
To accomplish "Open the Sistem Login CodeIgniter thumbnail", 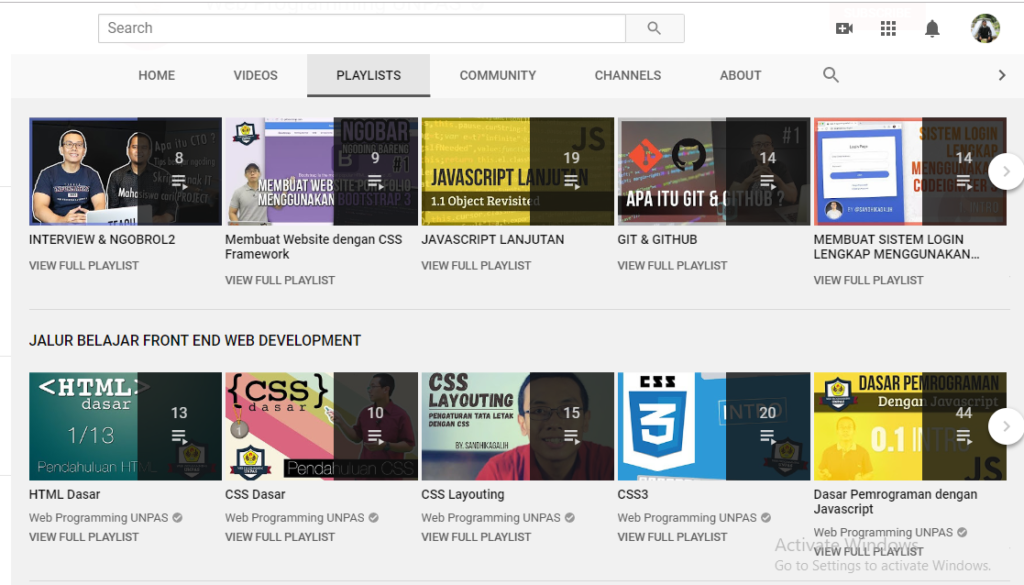I will pyautogui.click(x=910, y=171).
